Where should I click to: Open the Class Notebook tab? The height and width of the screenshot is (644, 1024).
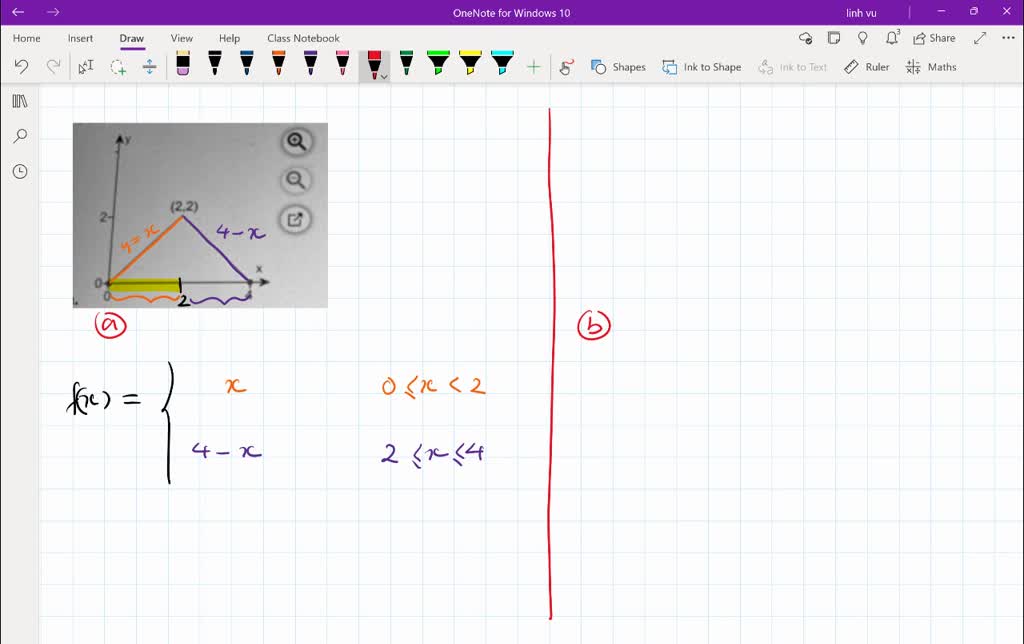(x=303, y=38)
